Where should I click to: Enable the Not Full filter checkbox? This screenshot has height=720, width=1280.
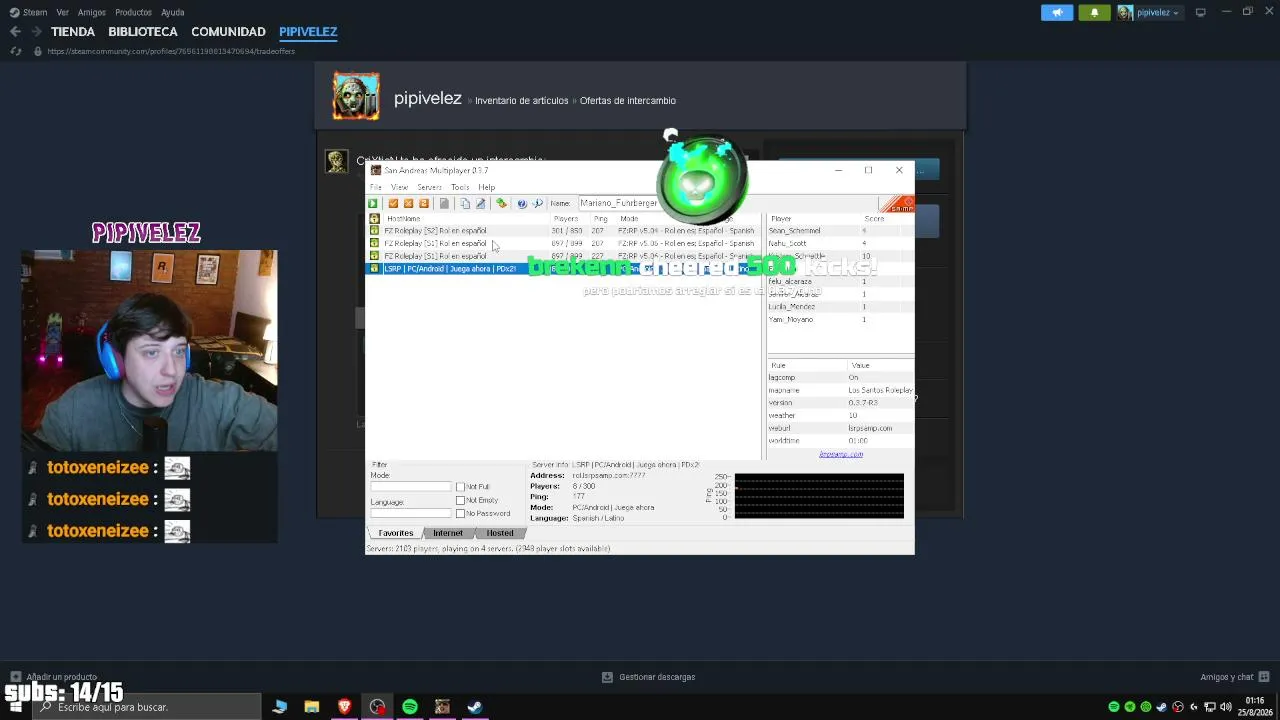click(460, 487)
